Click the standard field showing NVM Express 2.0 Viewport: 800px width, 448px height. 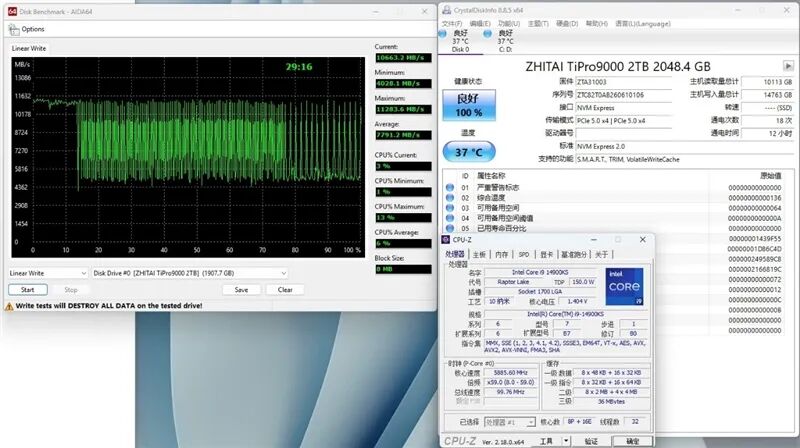click(685, 146)
